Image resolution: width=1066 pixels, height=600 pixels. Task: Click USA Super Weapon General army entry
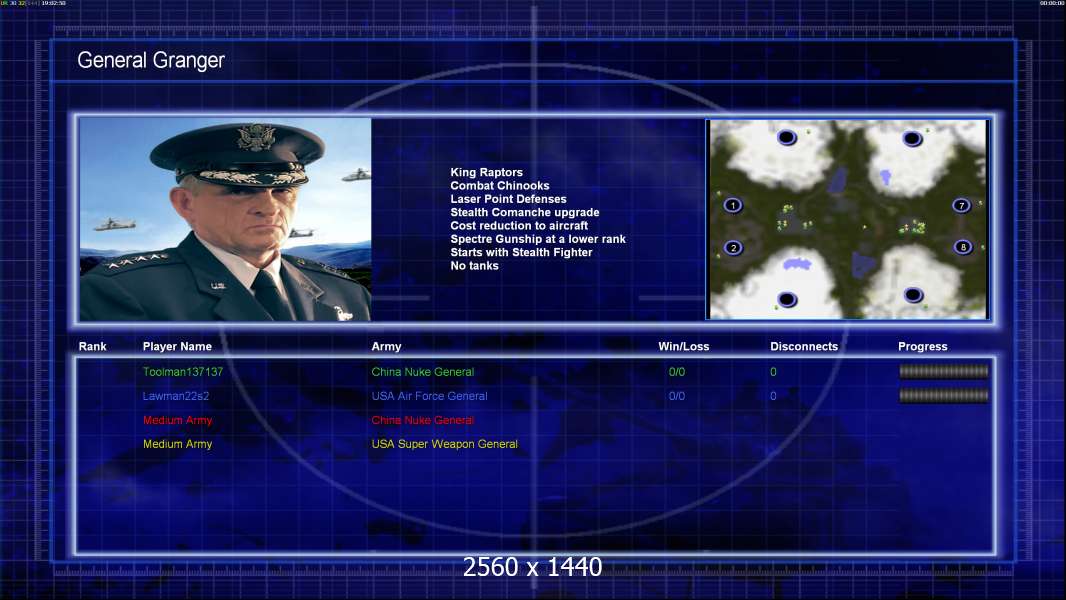[444, 444]
